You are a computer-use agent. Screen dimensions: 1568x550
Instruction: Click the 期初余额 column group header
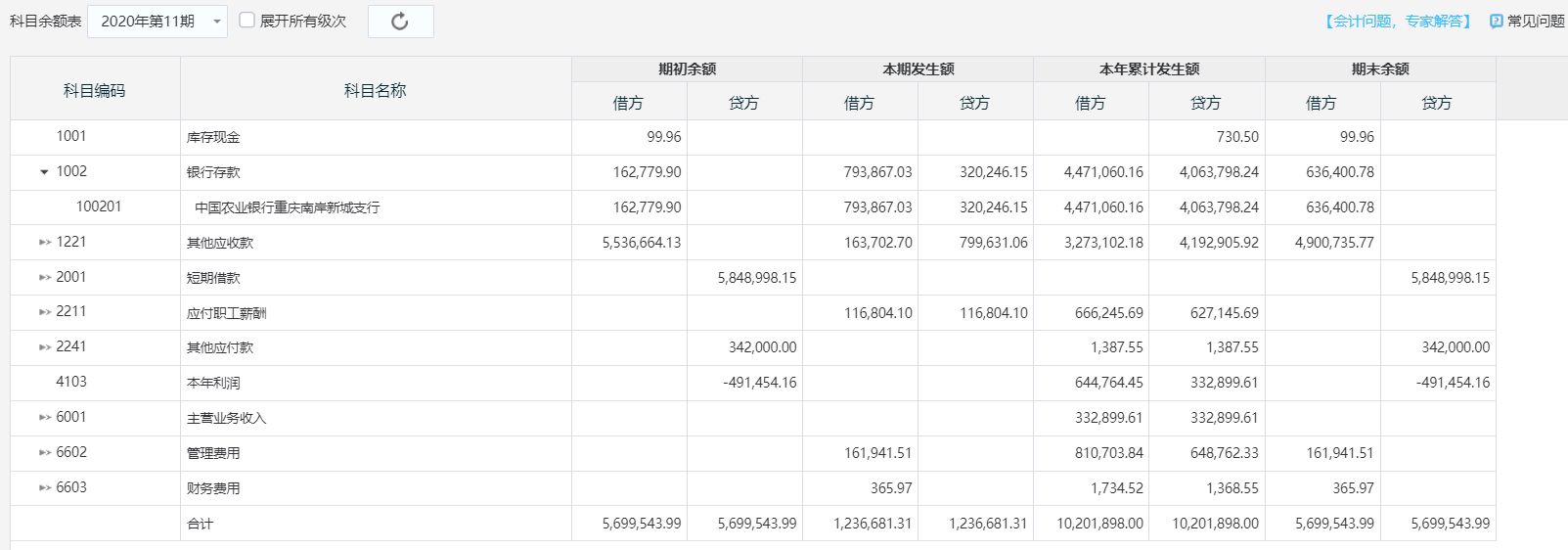pos(687,69)
